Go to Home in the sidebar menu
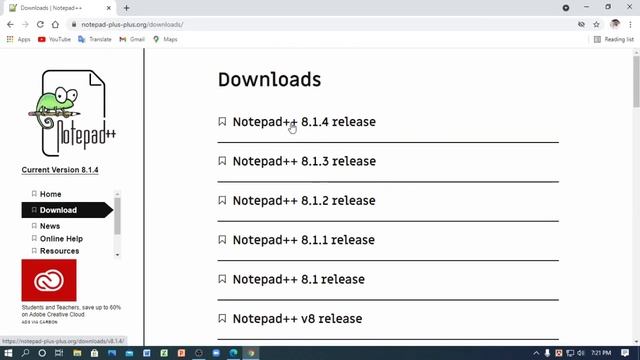 (51, 194)
